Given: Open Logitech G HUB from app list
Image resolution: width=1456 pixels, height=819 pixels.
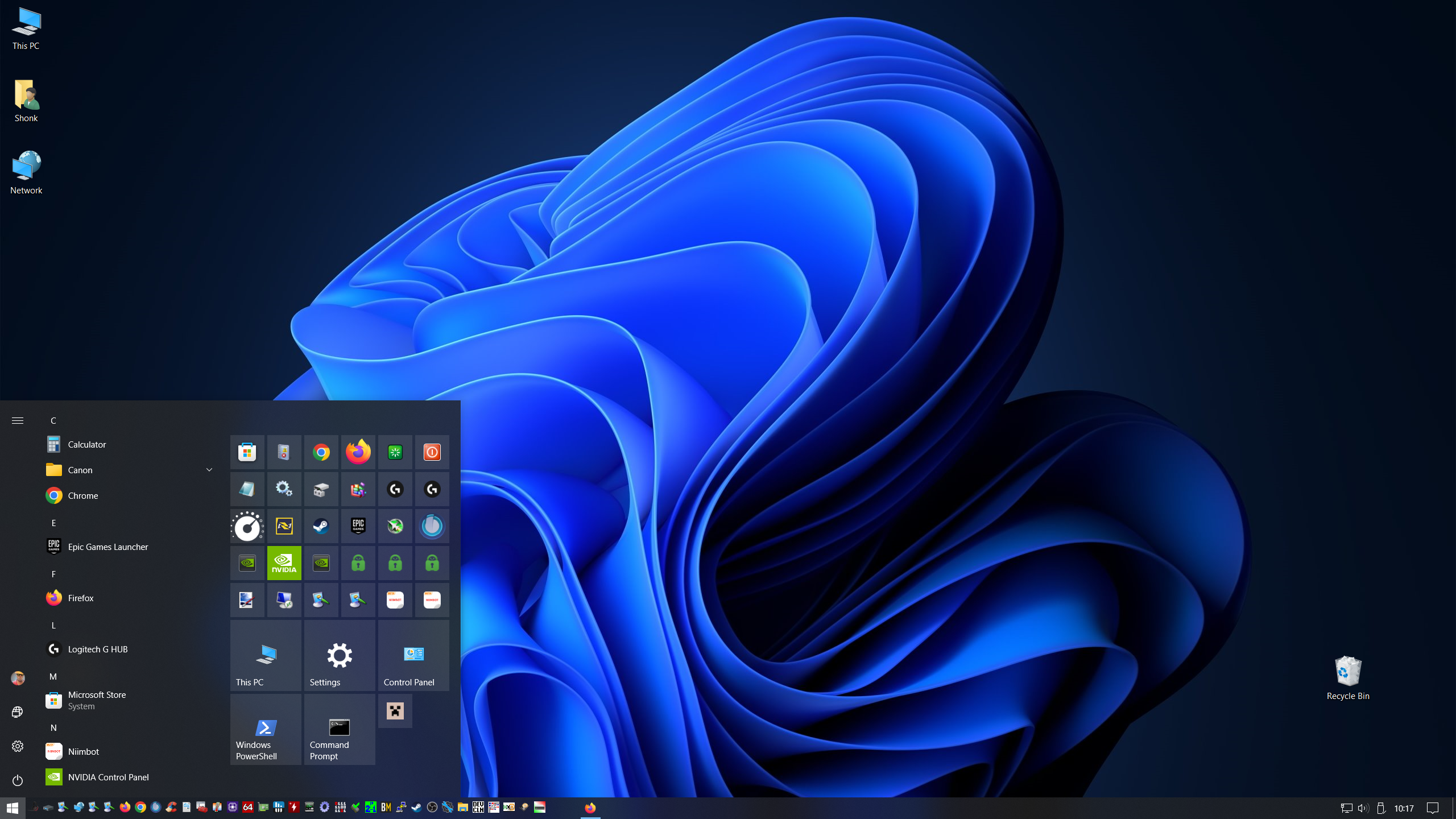Looking at the screenshot, I should click(130, 649).
